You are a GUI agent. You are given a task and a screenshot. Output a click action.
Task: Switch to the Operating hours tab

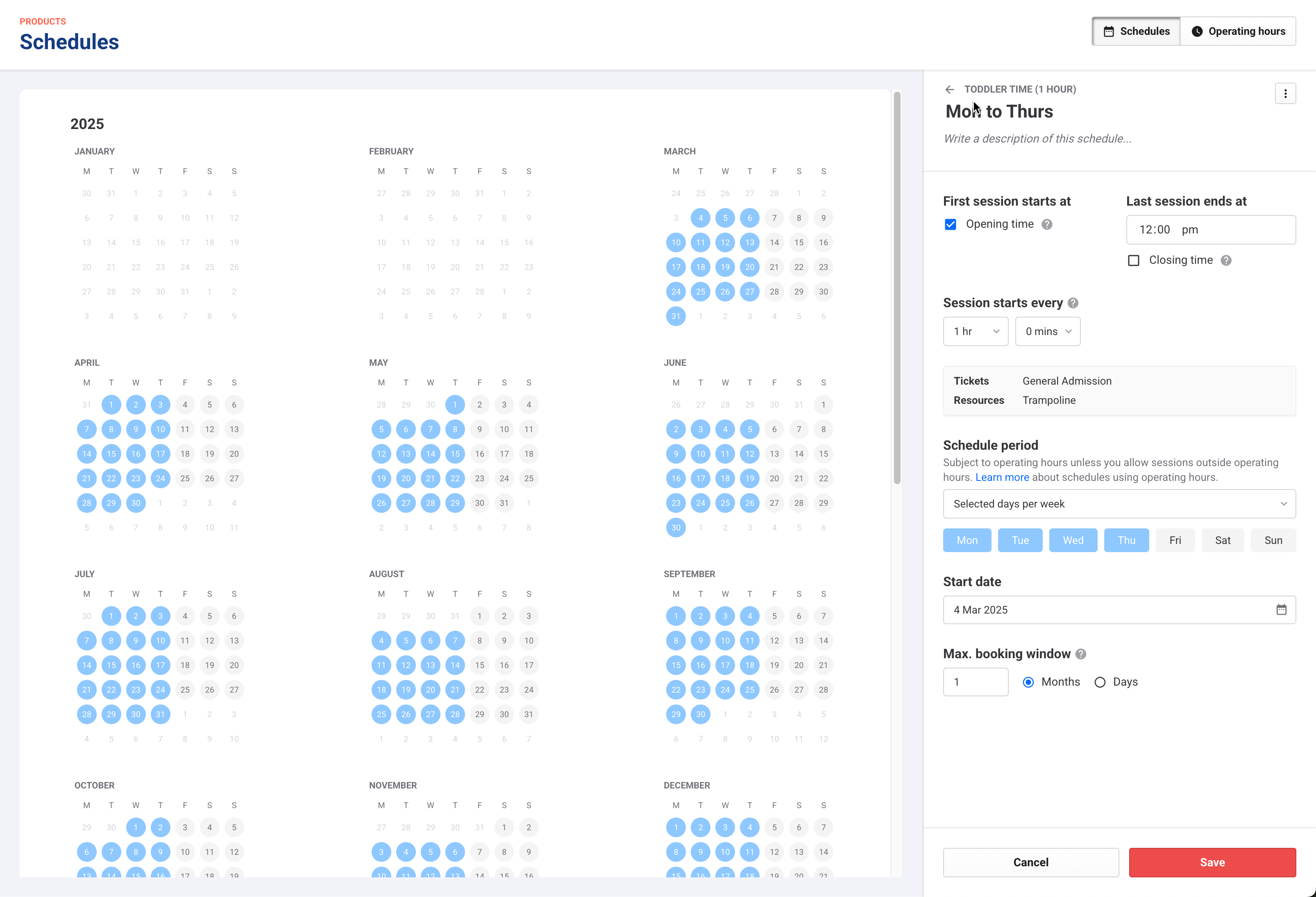pyautogui.click(x=1238, y=32)
